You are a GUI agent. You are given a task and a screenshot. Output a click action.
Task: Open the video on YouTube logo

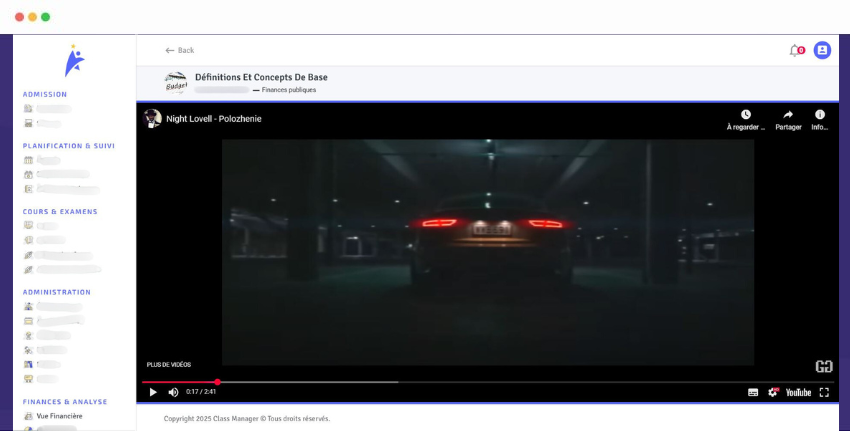point(799,393)
